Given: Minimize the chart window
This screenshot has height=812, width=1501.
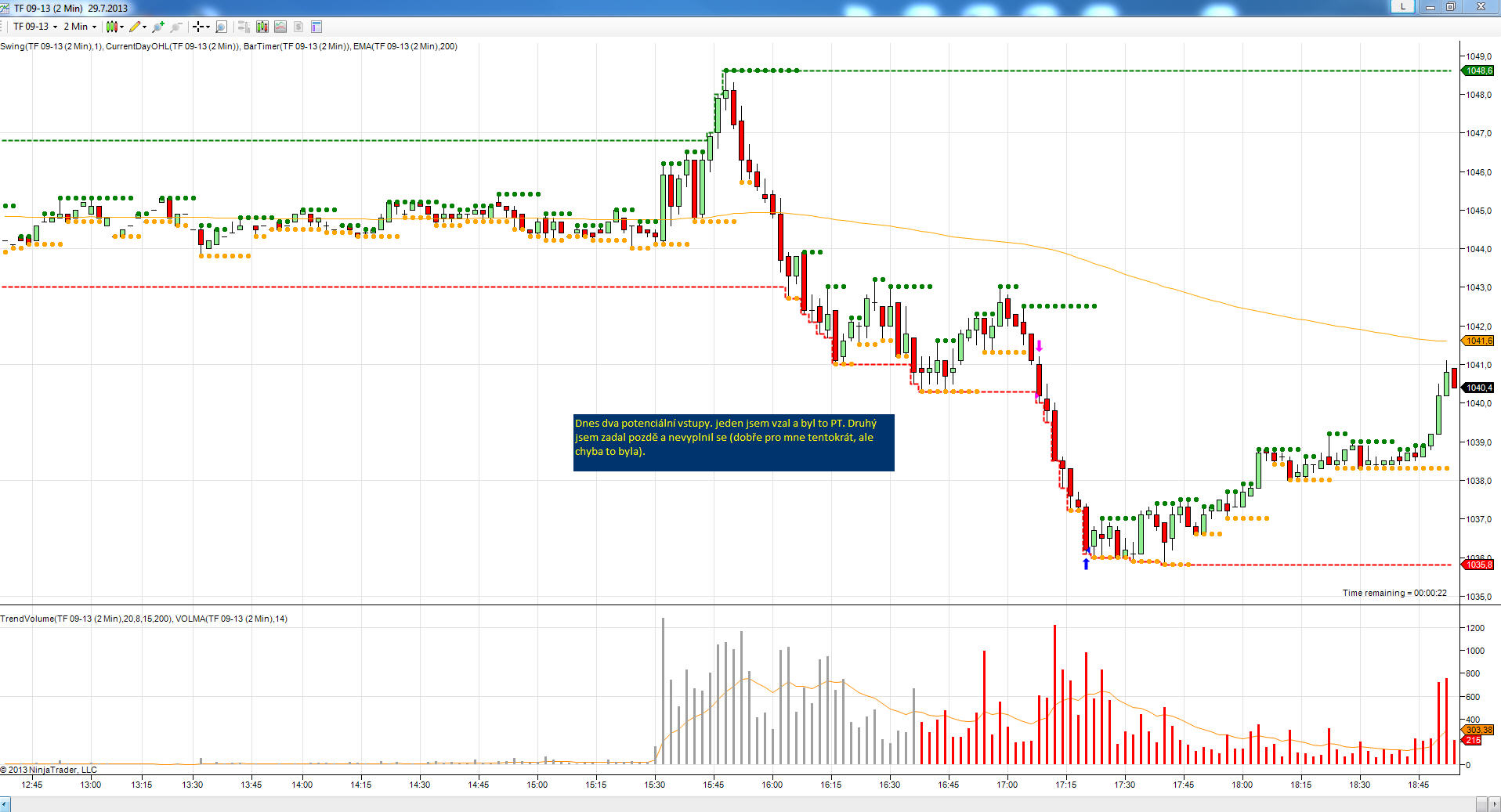Looking at the screenshot, I should [x=1430, y=7].
